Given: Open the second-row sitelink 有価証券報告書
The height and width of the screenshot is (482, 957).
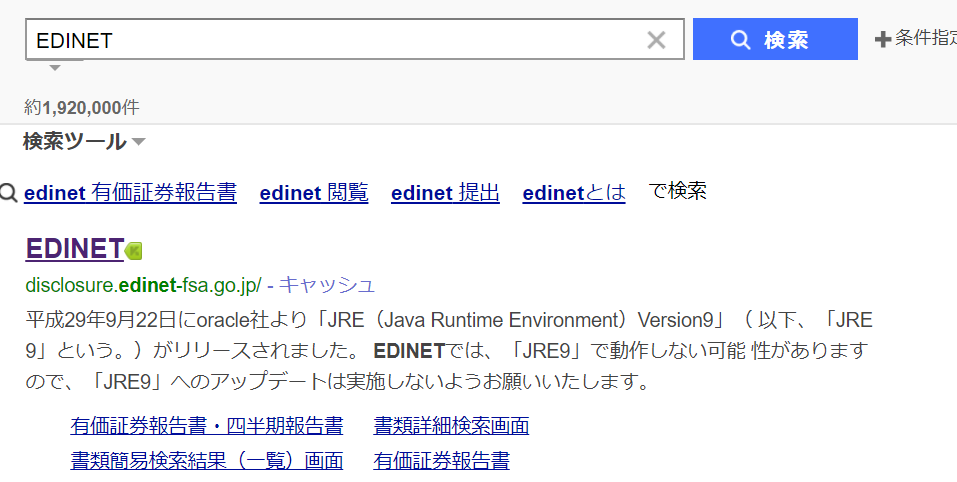Looking at the screenshot, I should coord(441,461).
